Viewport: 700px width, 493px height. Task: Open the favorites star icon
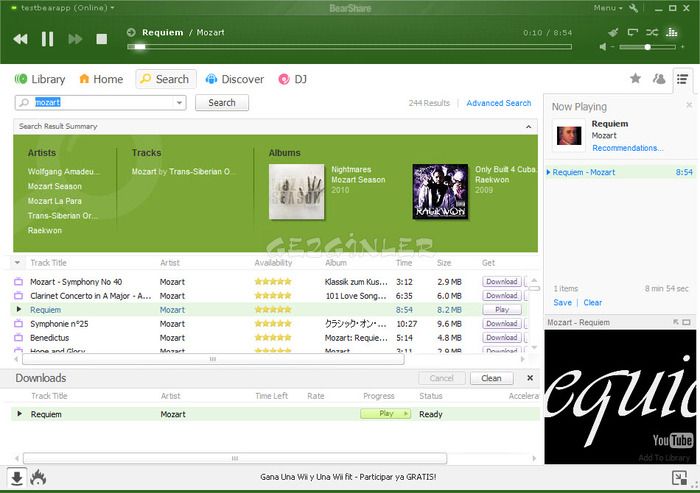635,79
